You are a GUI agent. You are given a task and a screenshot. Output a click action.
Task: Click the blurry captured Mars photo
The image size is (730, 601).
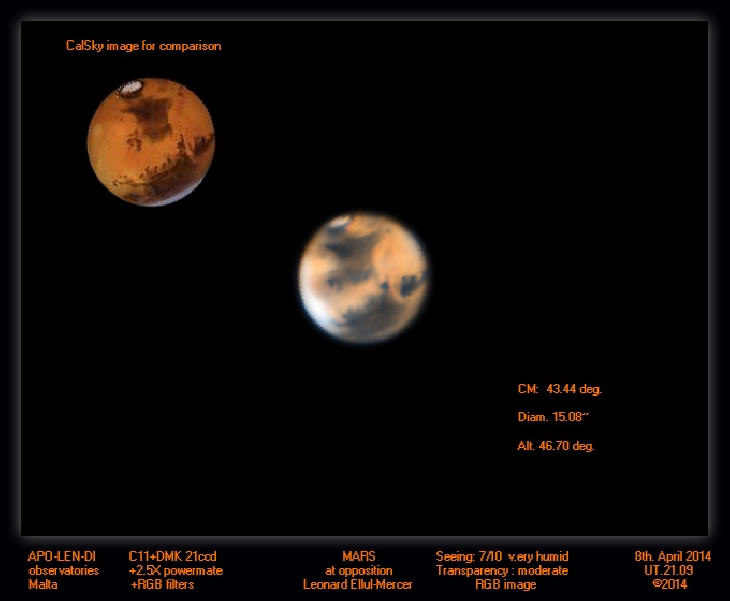pos(363,278)
